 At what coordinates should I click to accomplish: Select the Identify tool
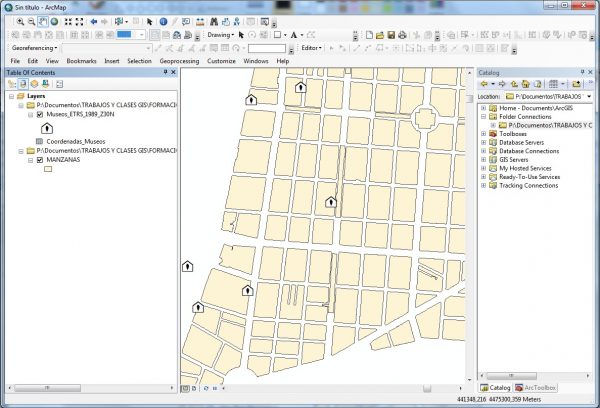(x=163, y=21)
